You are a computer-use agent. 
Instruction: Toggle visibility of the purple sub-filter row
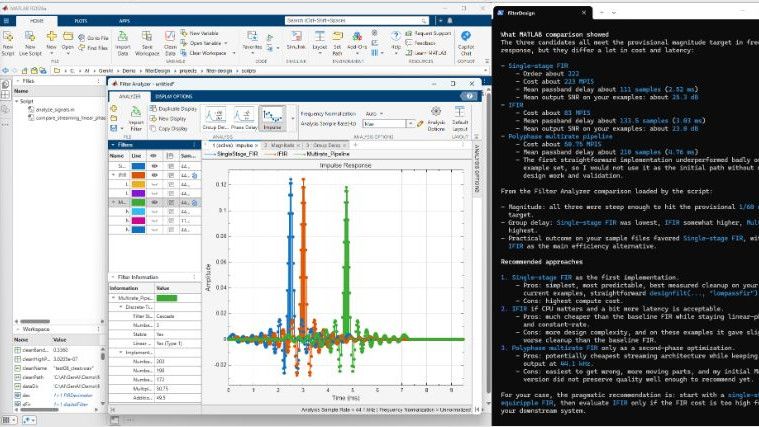click(154, 193)
